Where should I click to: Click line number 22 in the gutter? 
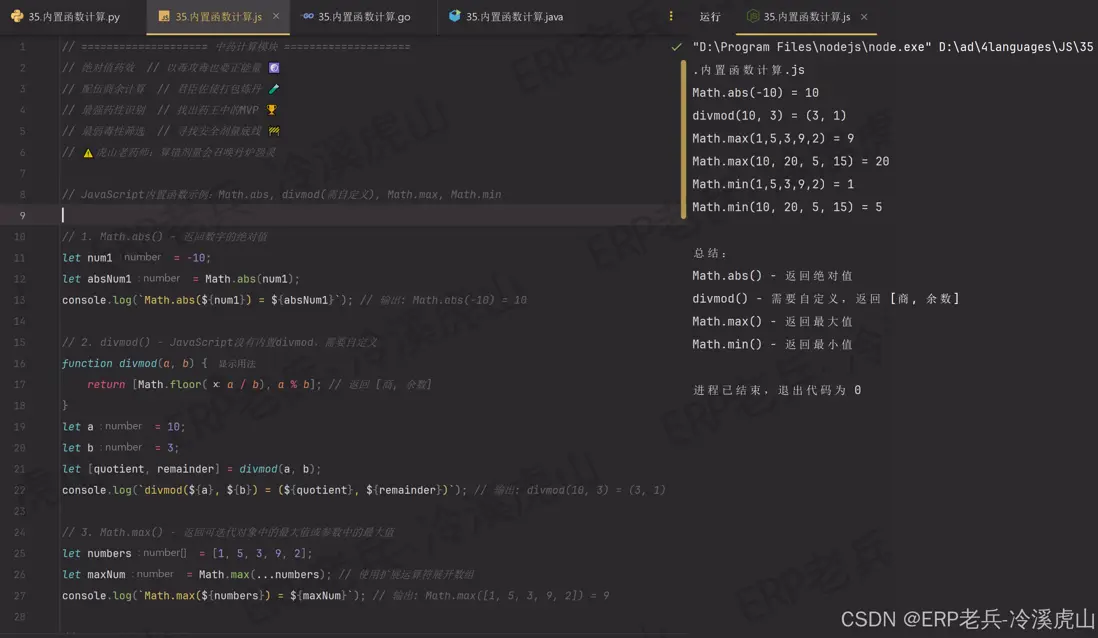click(x=20, y=490)
